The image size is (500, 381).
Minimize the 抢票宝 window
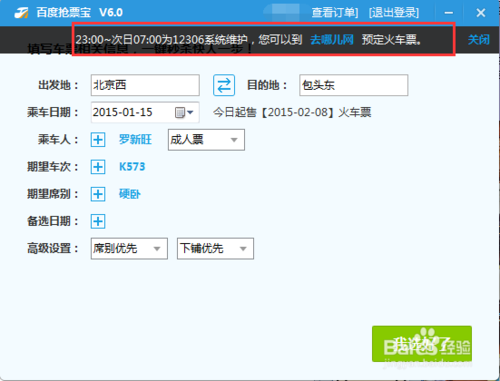pos(449,13)
